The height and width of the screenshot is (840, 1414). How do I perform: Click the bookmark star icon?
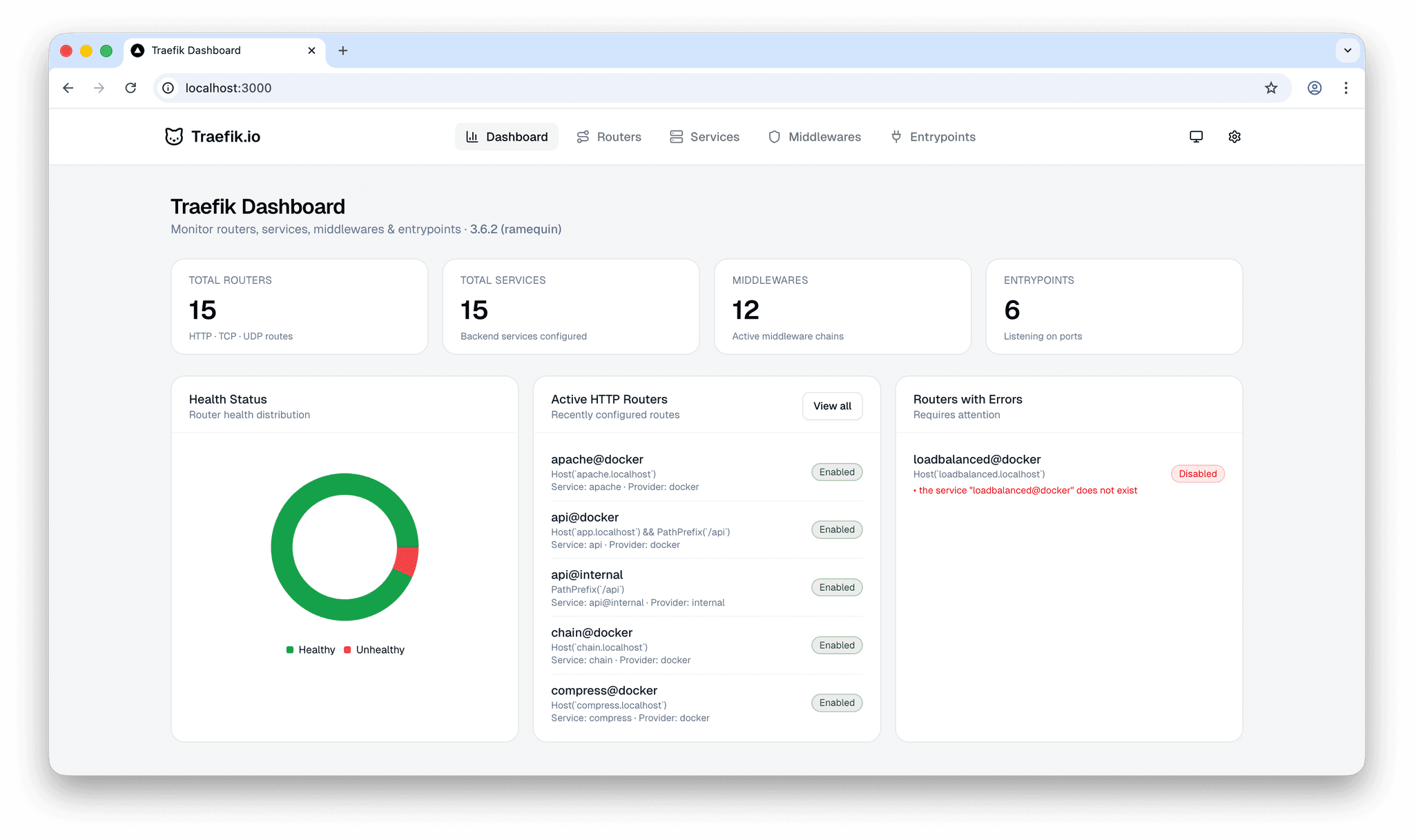coord(1271,88)
